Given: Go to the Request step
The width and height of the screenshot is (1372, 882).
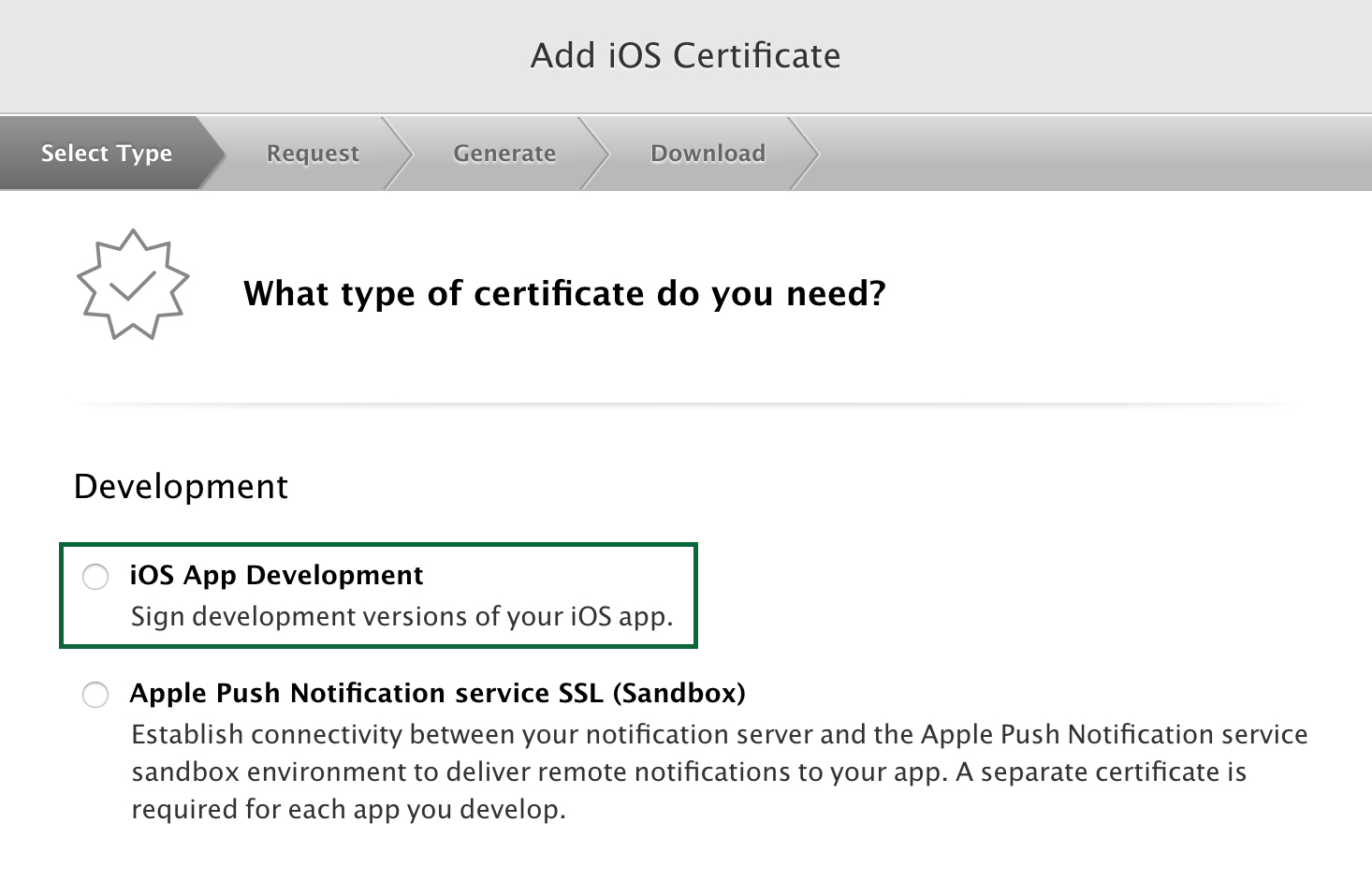Looking at the screenshot, I should pyautogui.click(x=313, y=153).
